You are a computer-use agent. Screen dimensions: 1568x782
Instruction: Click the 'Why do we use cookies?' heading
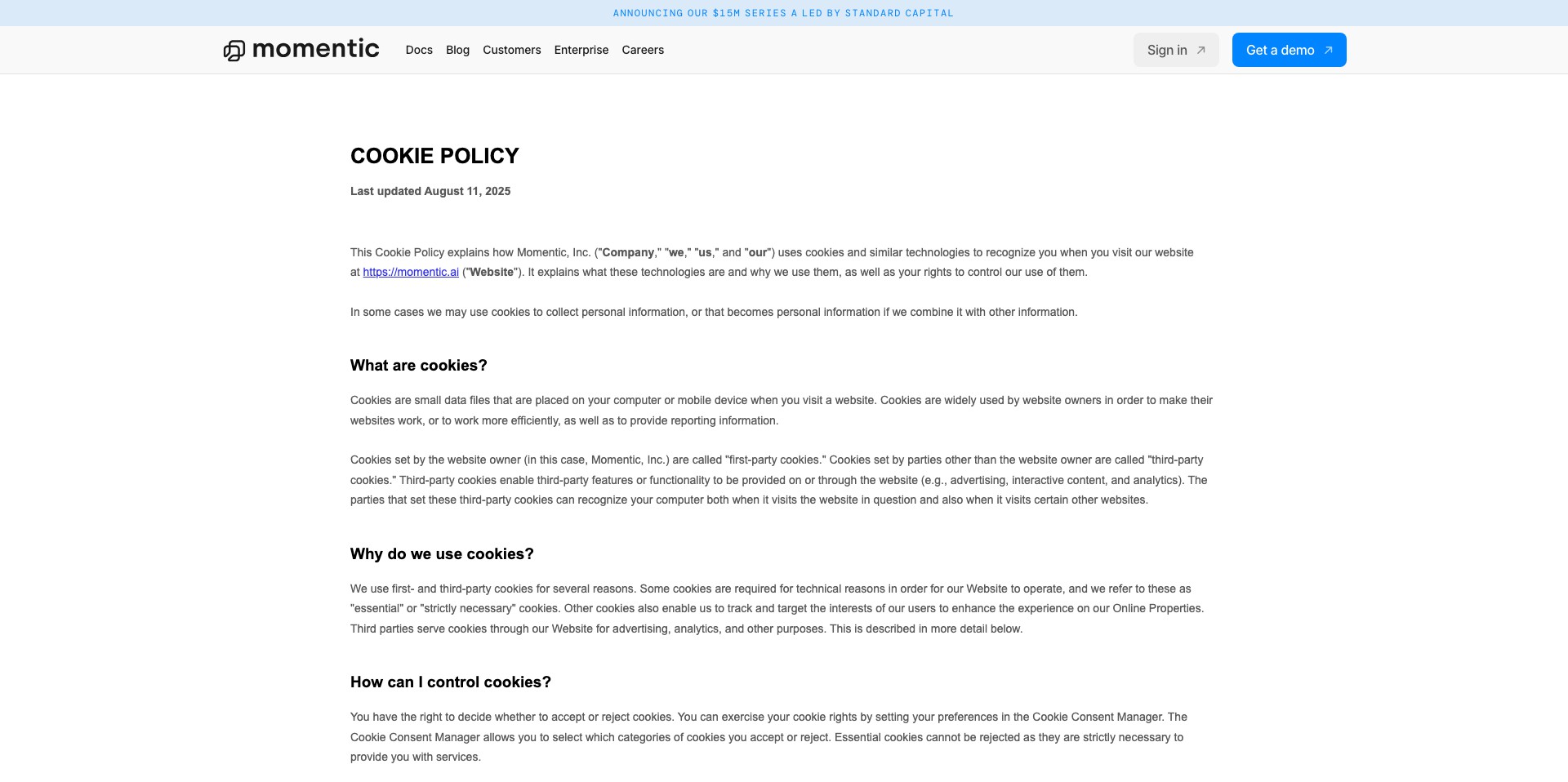(x=442, y=554)
